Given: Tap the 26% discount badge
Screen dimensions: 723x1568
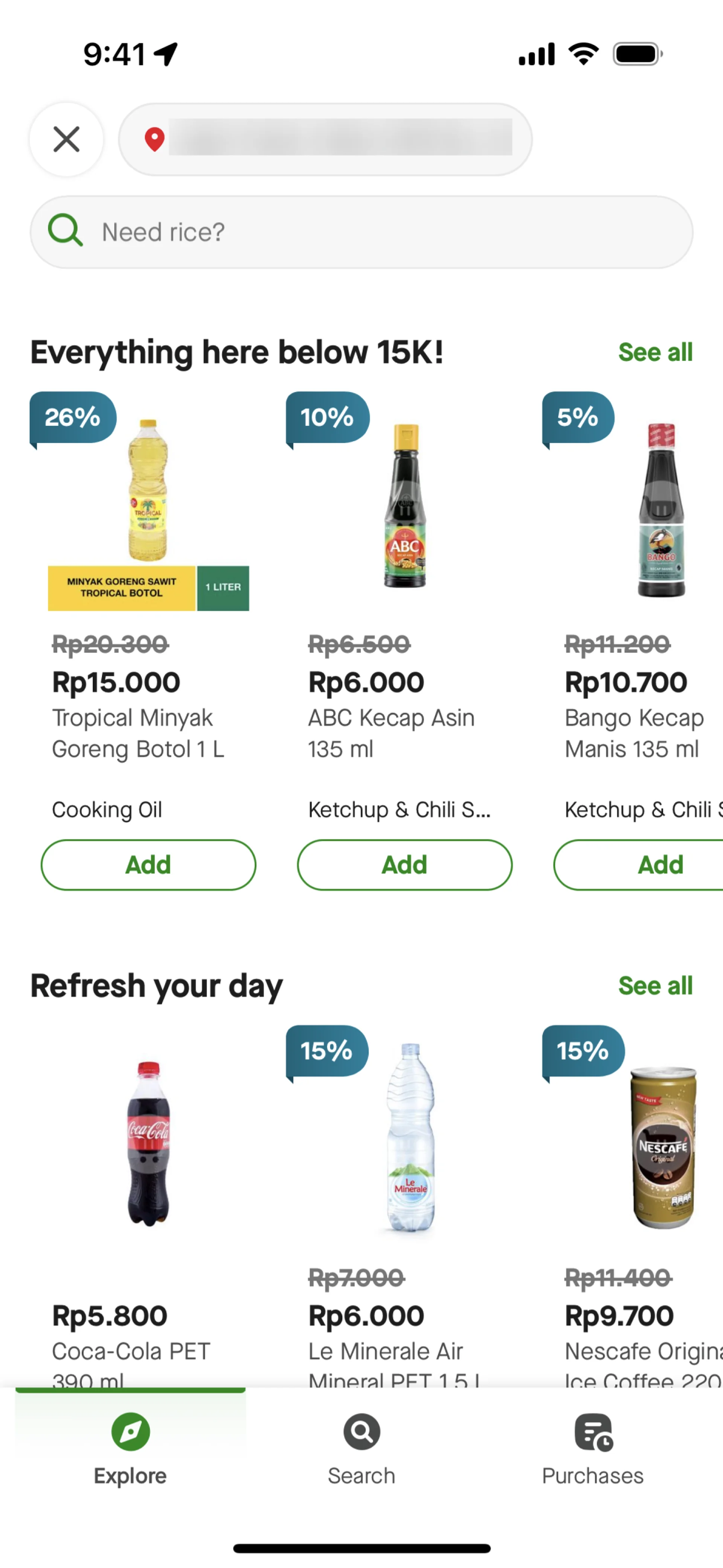Looking at the screenshot, I should (x=72, y=418).
